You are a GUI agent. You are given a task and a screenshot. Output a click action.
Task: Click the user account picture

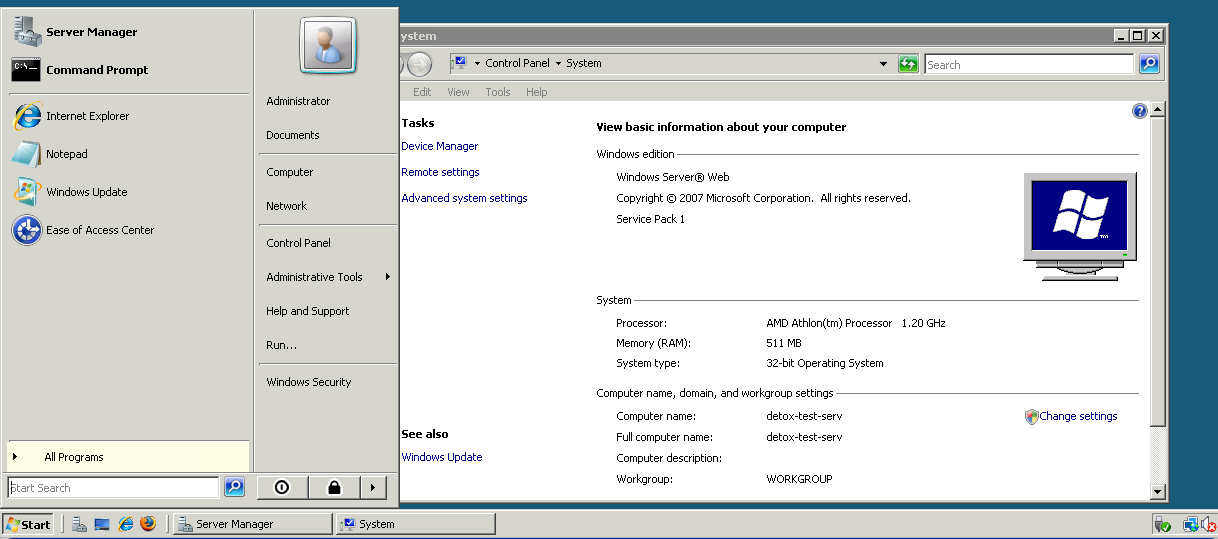point(328,45)
